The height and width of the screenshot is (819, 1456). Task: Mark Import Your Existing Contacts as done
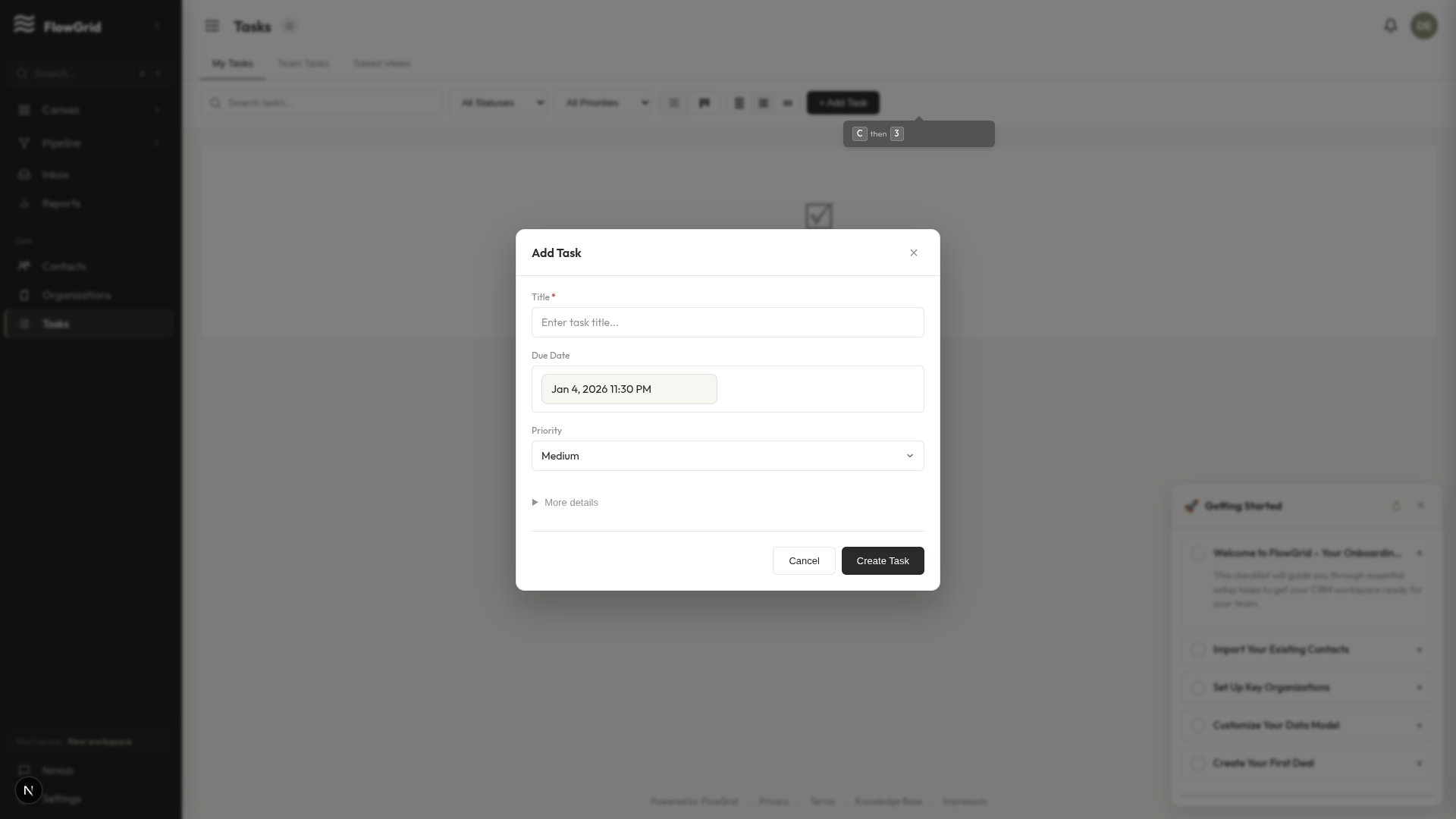pos(1198,650)
